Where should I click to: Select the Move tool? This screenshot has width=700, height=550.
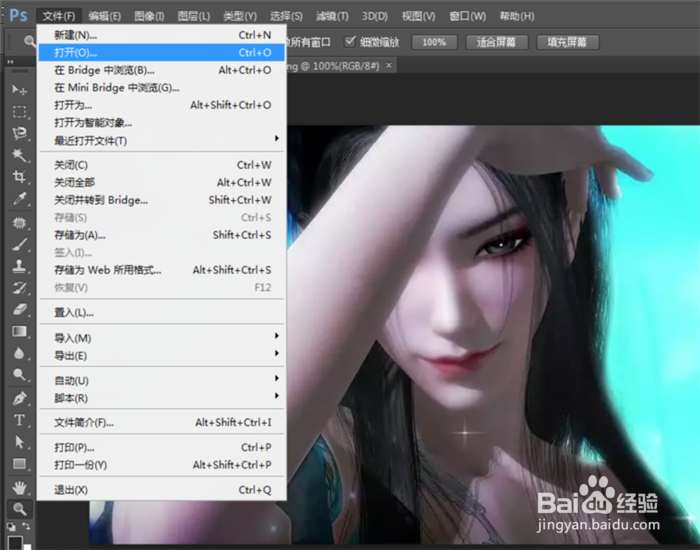(x=19, y=90)
